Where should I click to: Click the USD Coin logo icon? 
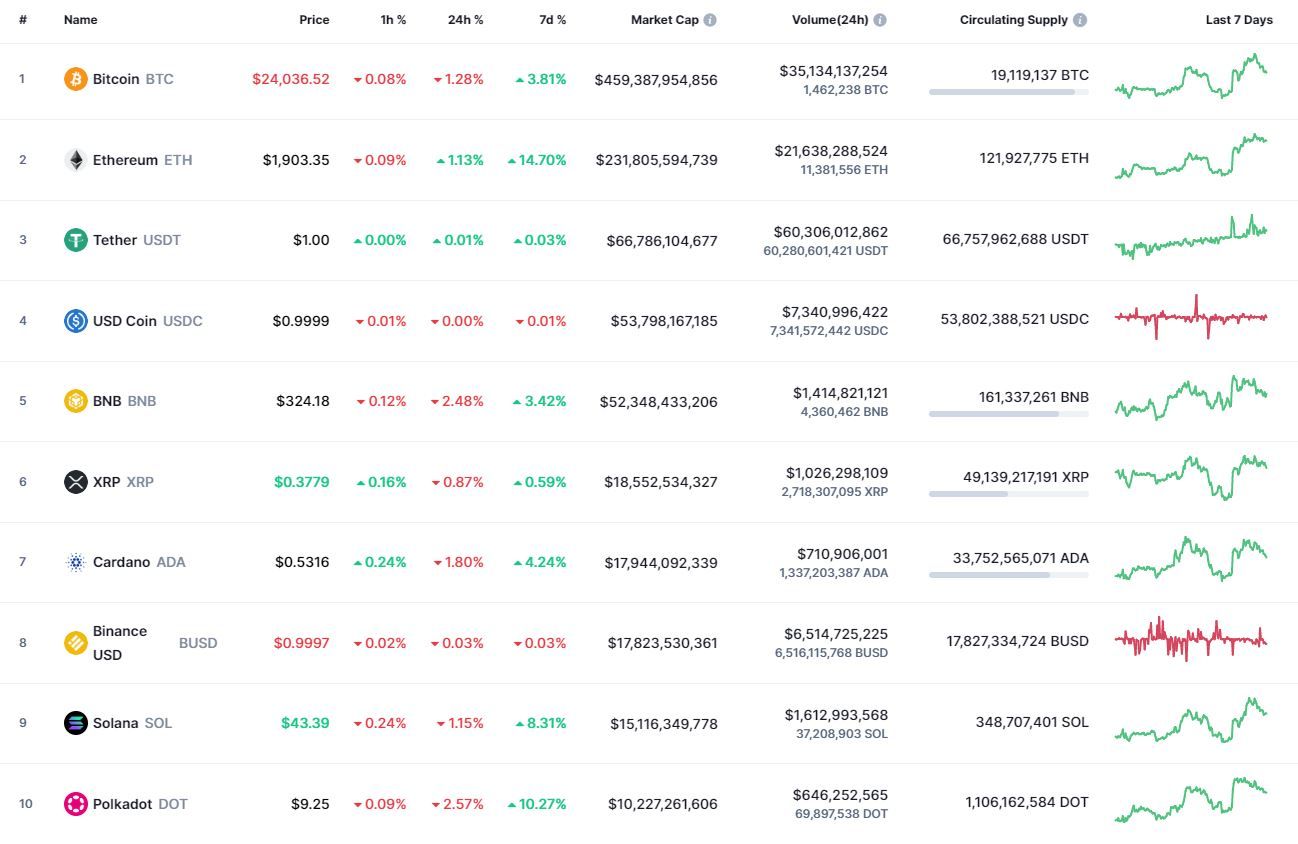click(76, 321)
